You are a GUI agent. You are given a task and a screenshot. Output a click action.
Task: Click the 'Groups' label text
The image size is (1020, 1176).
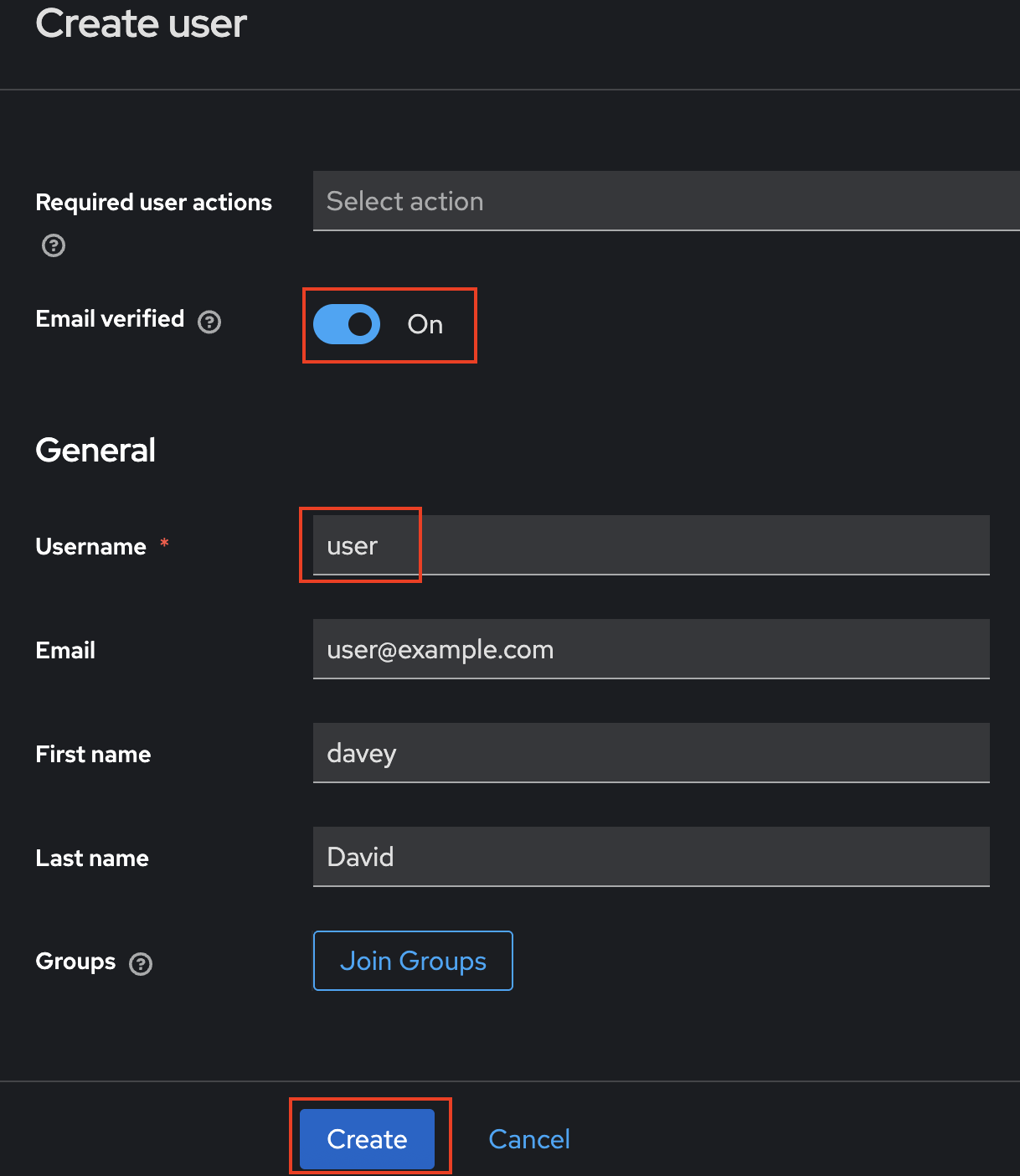[x=75, y=962]
